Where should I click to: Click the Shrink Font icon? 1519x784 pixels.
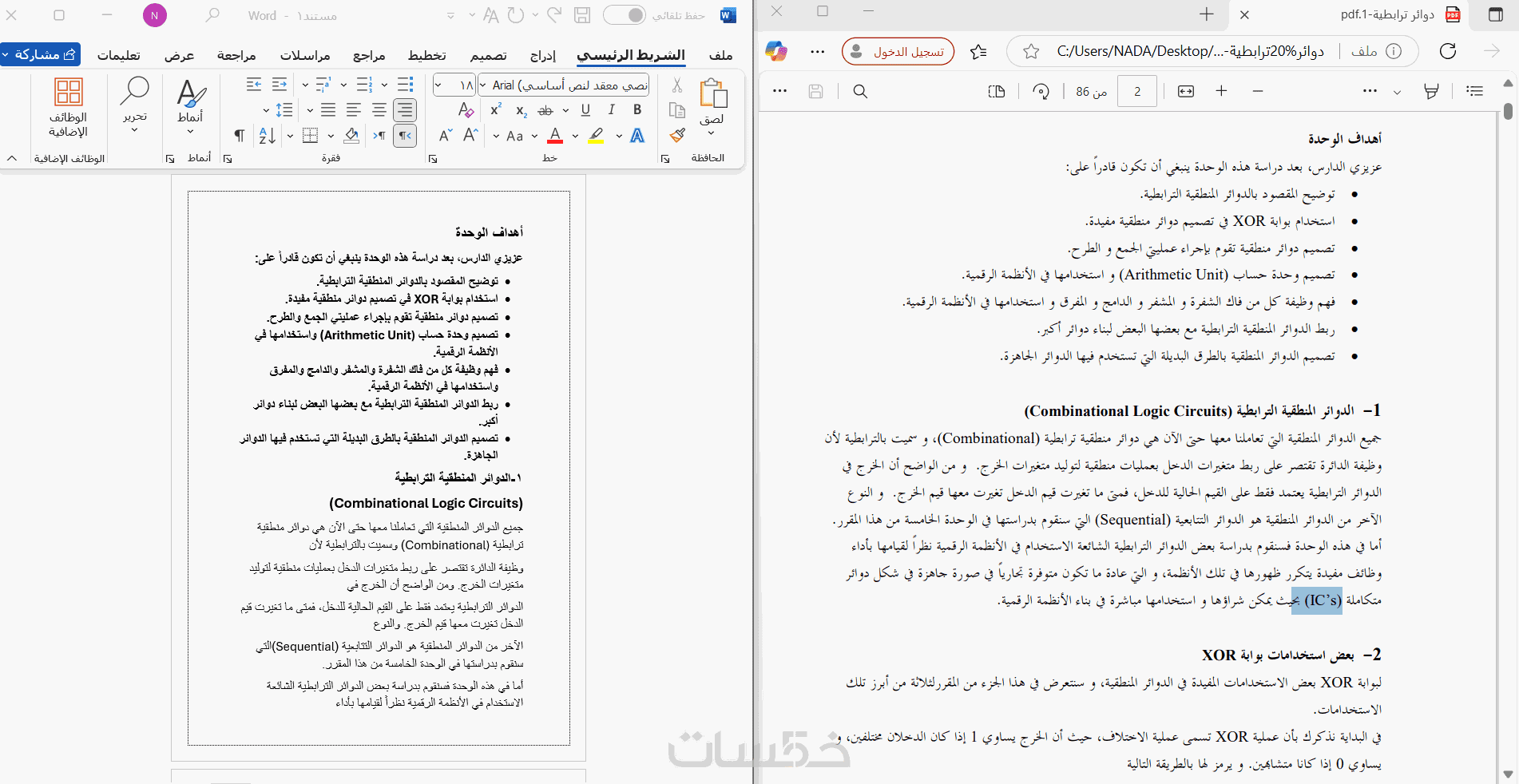point(446,136)
